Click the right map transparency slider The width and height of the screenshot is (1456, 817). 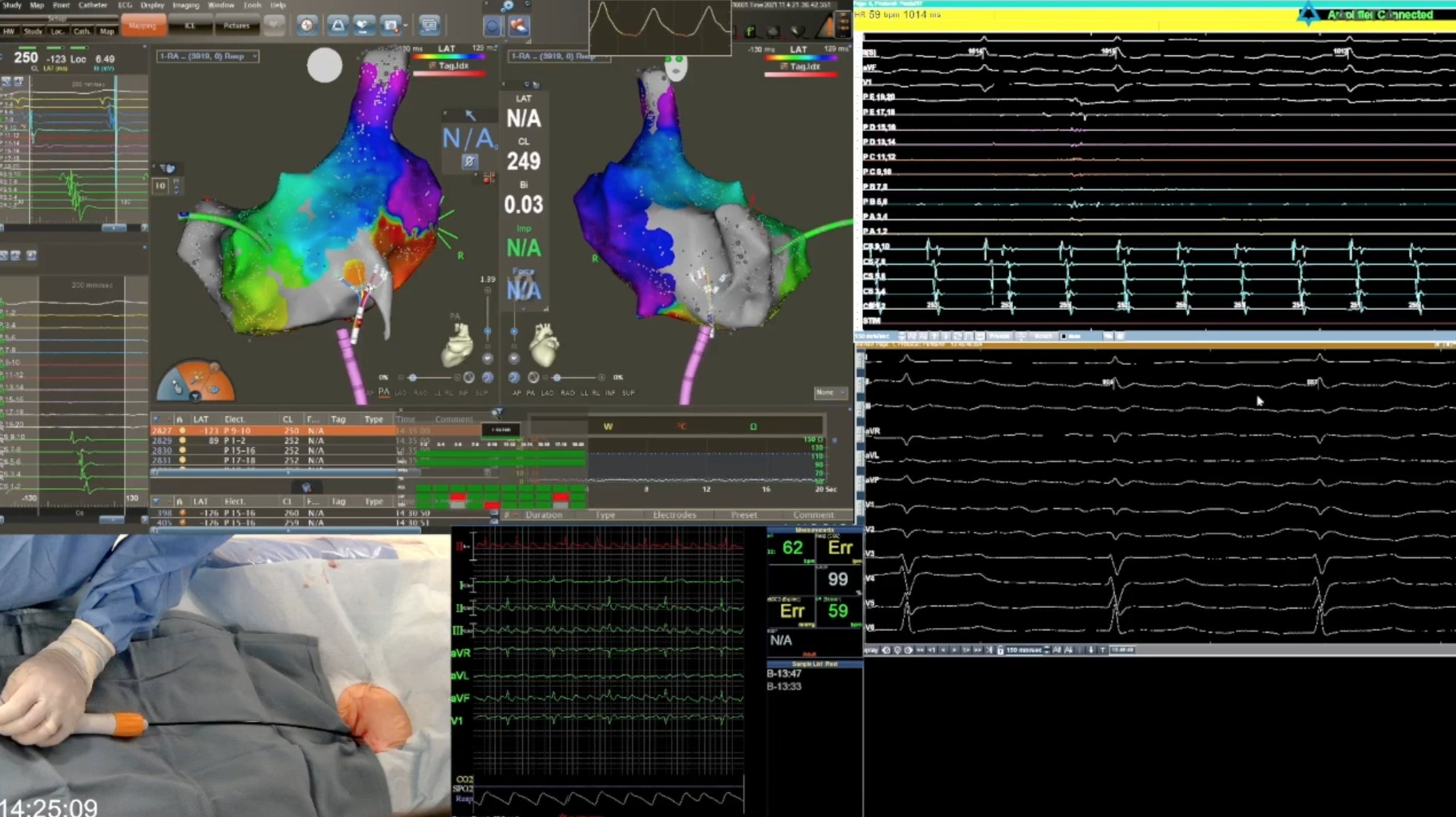(x=573, y=378)
